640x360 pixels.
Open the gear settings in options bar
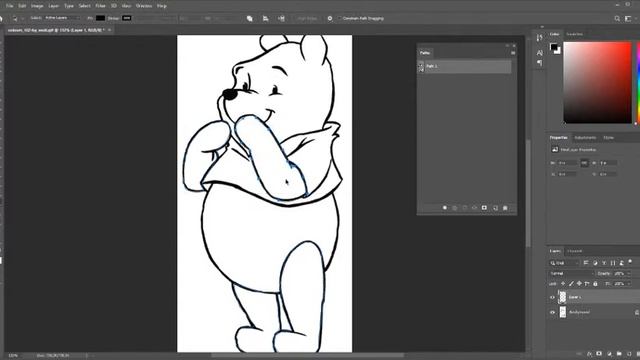pos(330,18)
